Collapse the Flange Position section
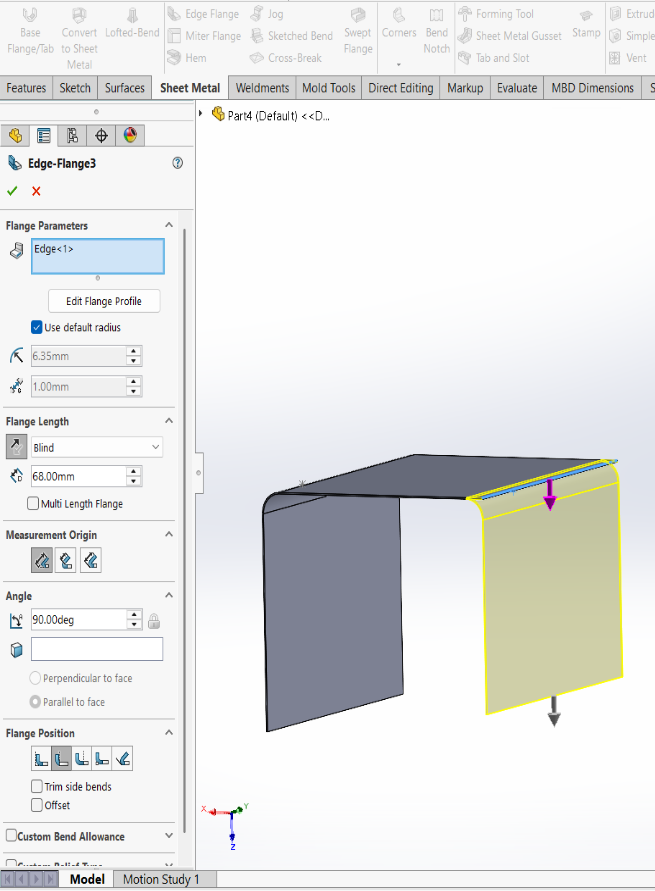 point(169,733)
